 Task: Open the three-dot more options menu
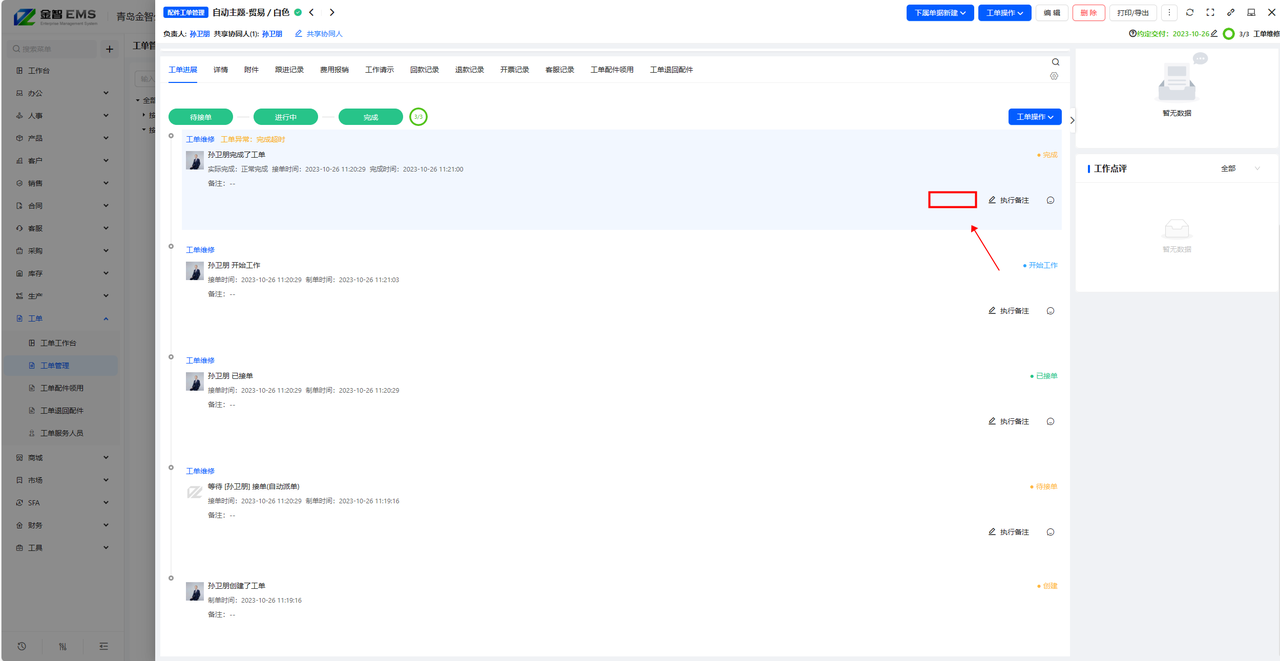tap(1169, 13)
